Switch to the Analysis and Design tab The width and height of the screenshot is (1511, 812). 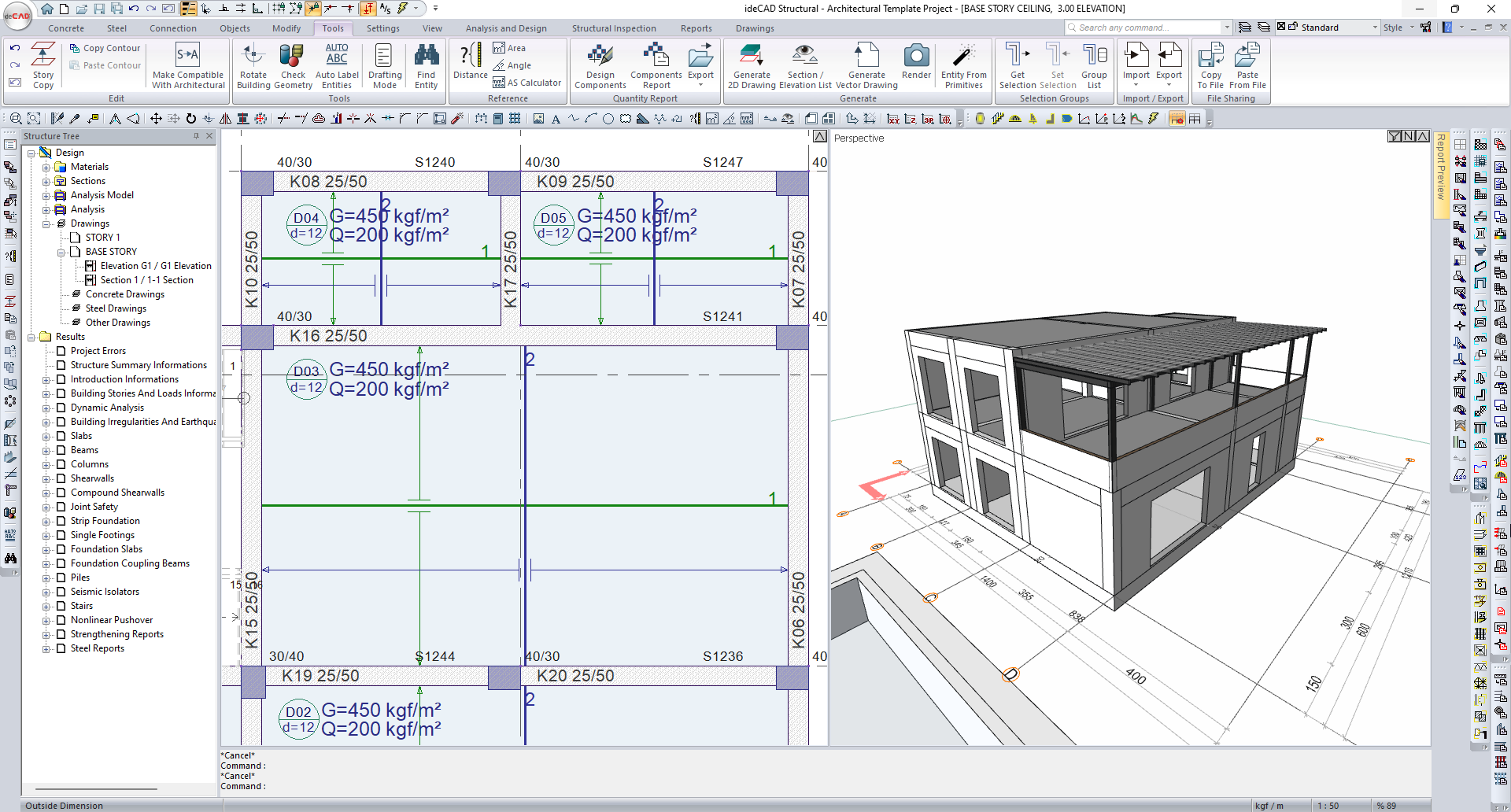point(505,28)
